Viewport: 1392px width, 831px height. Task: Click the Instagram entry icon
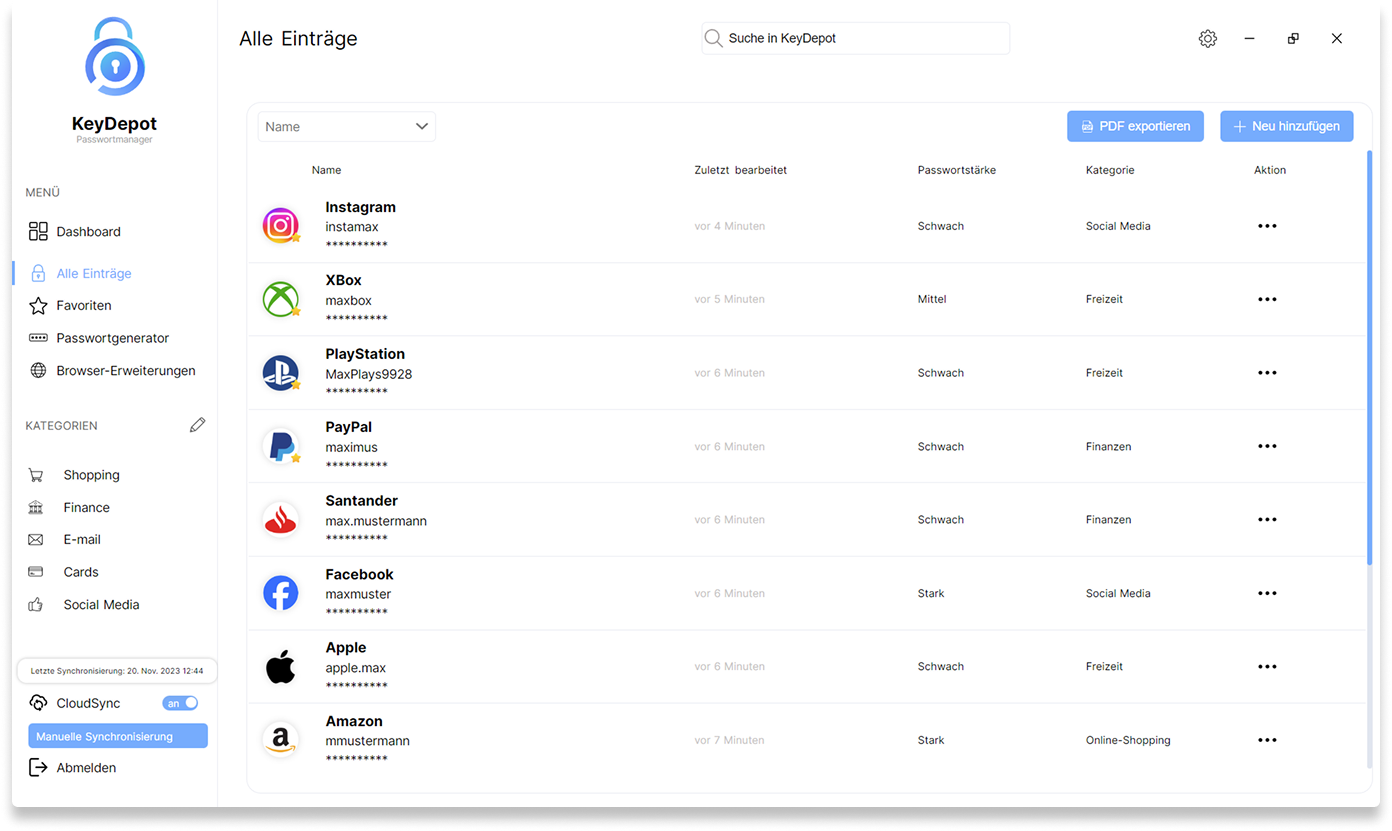pyautogui.click(x=281, y=226)
